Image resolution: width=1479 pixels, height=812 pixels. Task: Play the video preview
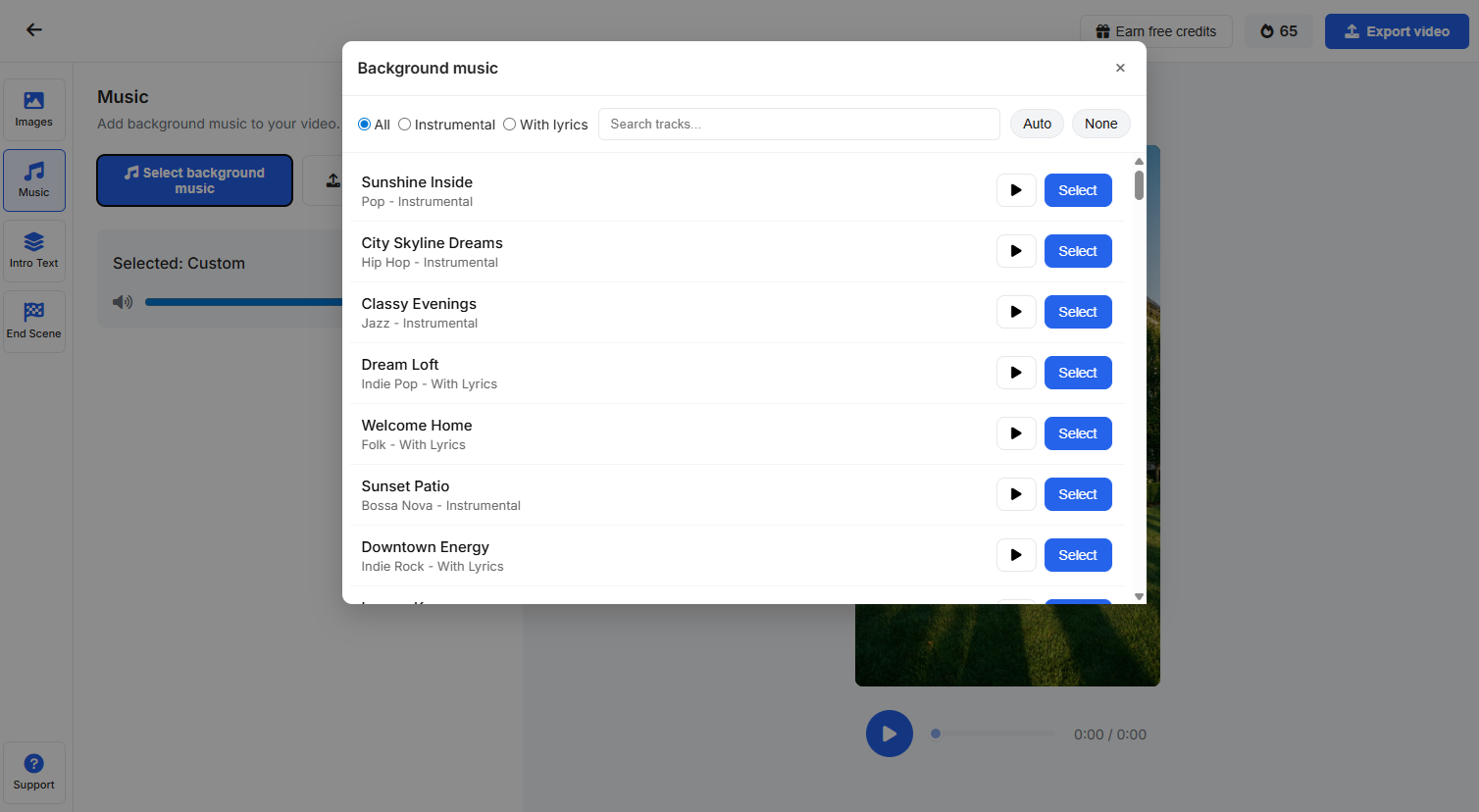click(889, 733)
